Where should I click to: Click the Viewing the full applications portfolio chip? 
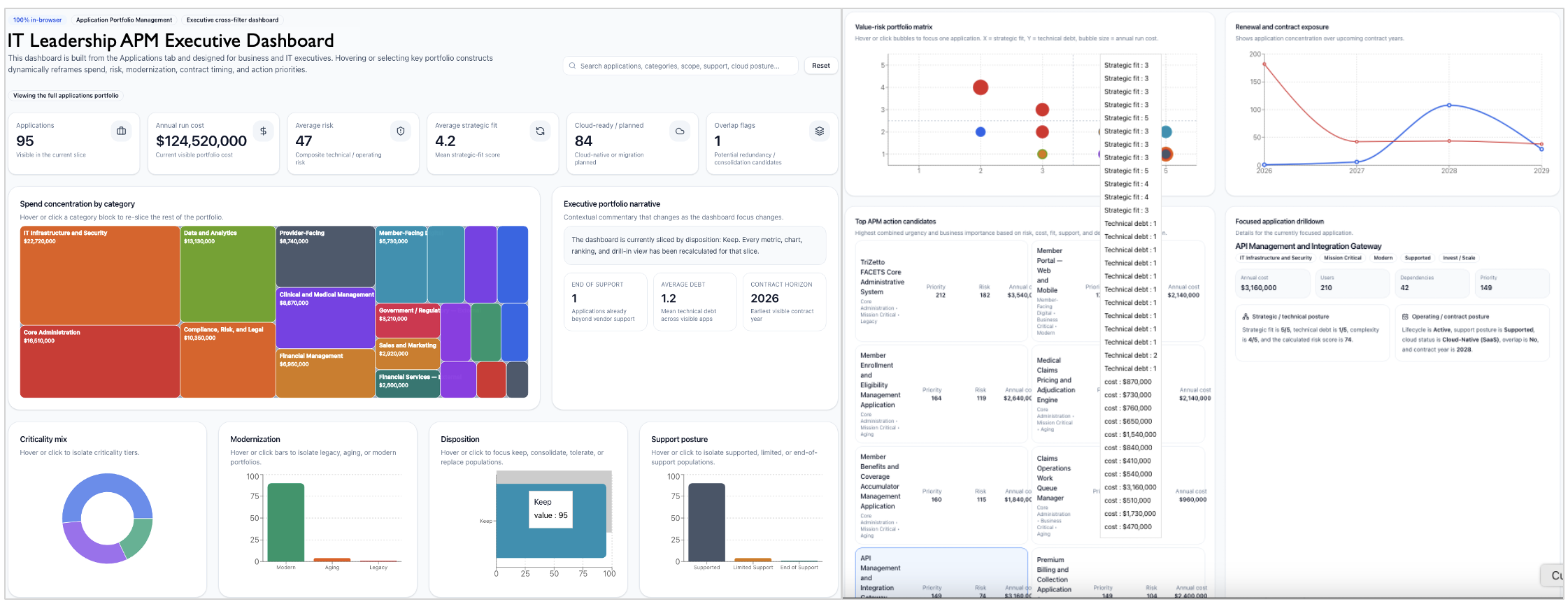pyautogui.click(x=66, y=96)
